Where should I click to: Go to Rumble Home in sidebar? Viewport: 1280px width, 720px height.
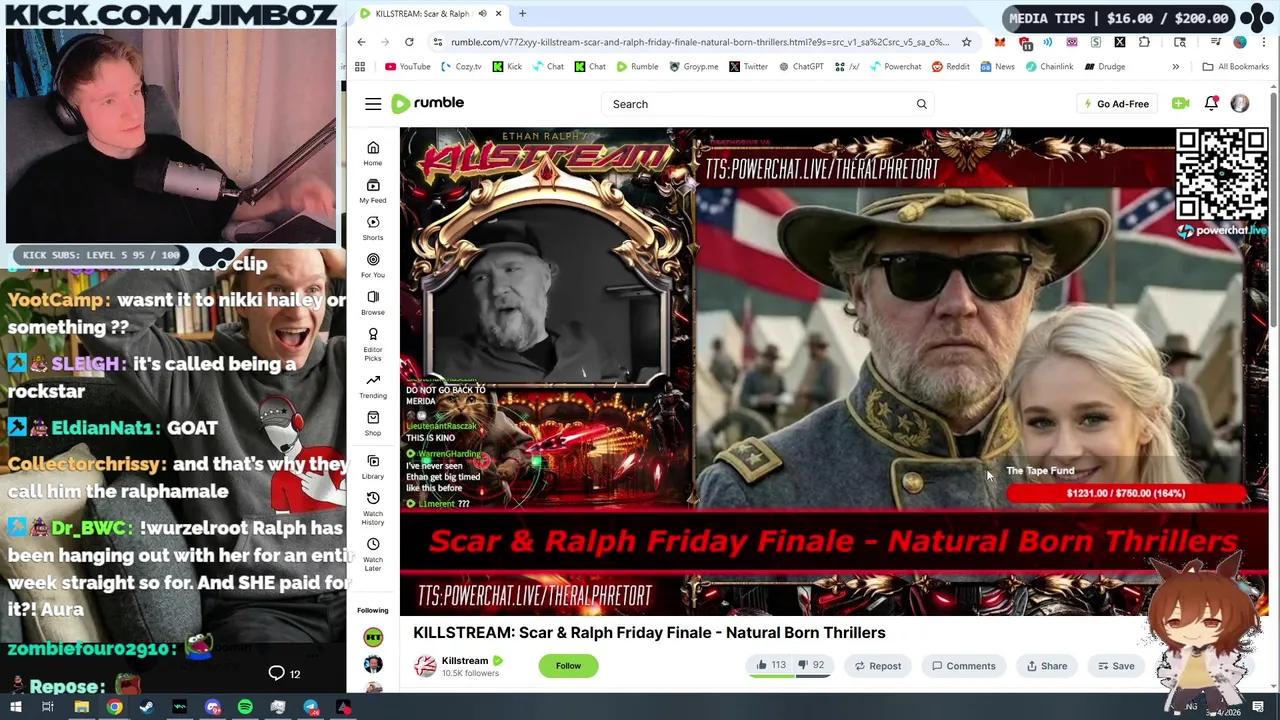point(373,153)
